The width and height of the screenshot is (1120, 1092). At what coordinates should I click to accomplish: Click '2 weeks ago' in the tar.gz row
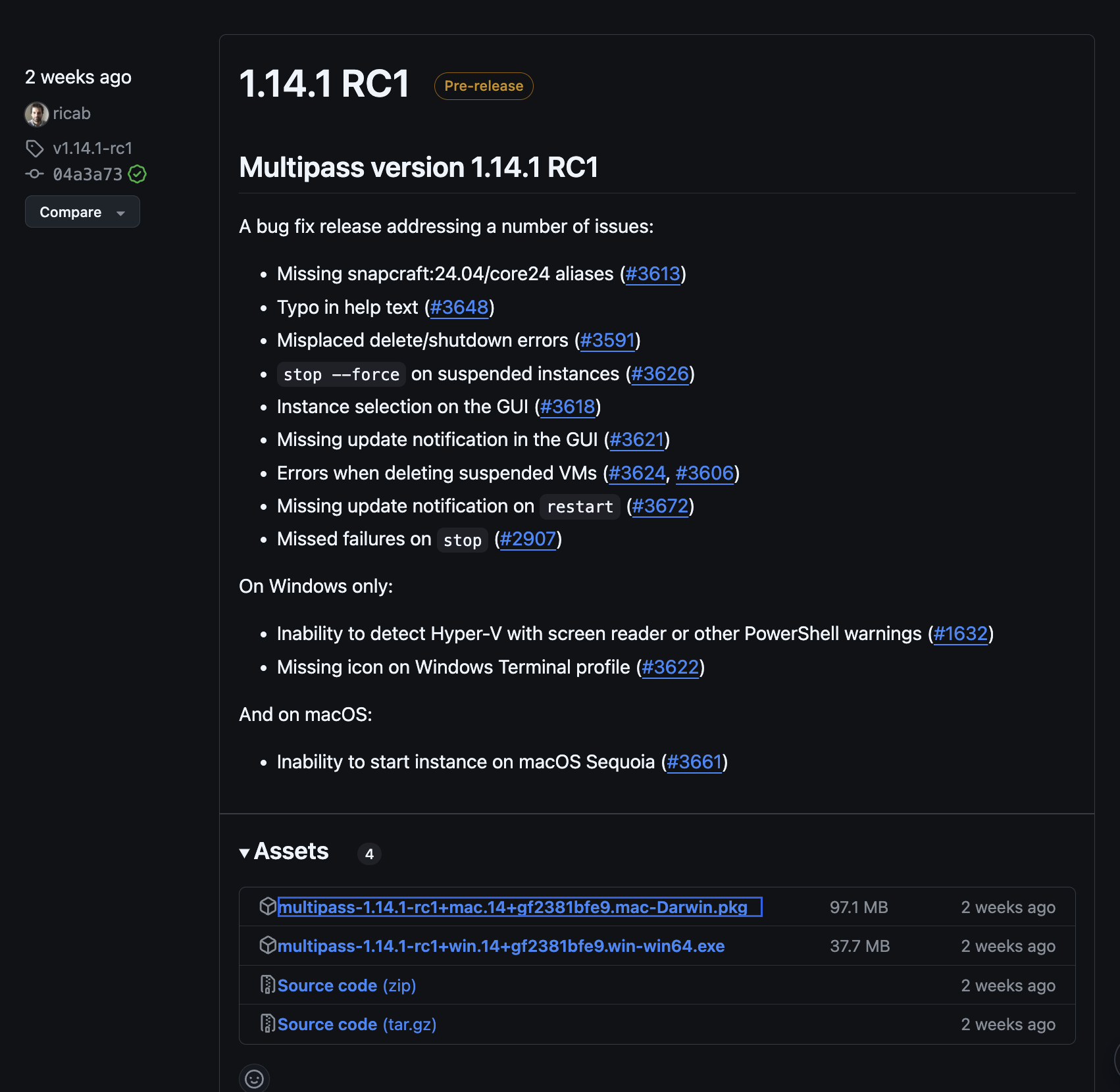tap(1008, 1024)
